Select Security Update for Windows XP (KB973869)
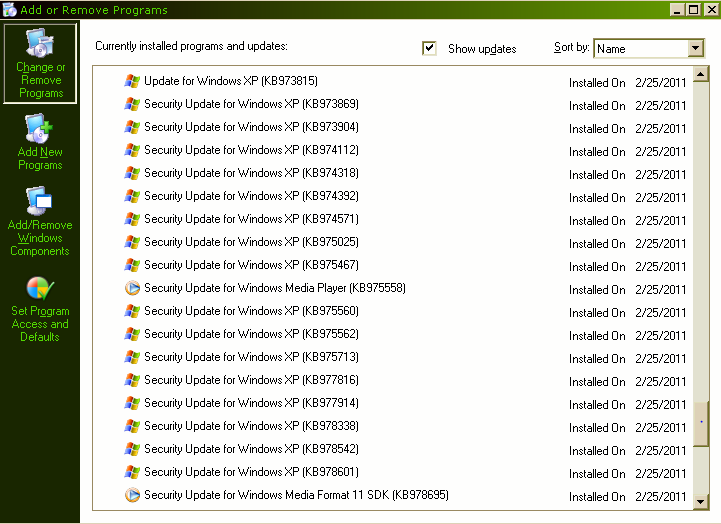The image size is (721, 524). coord(251,104)
